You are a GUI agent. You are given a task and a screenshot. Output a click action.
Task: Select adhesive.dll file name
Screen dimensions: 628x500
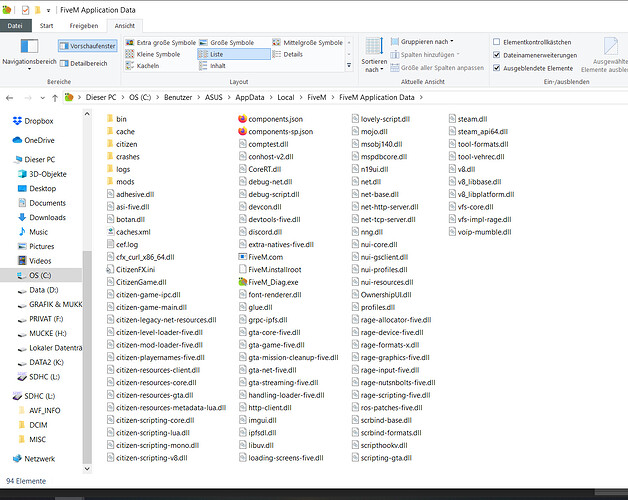coord(135,194)
